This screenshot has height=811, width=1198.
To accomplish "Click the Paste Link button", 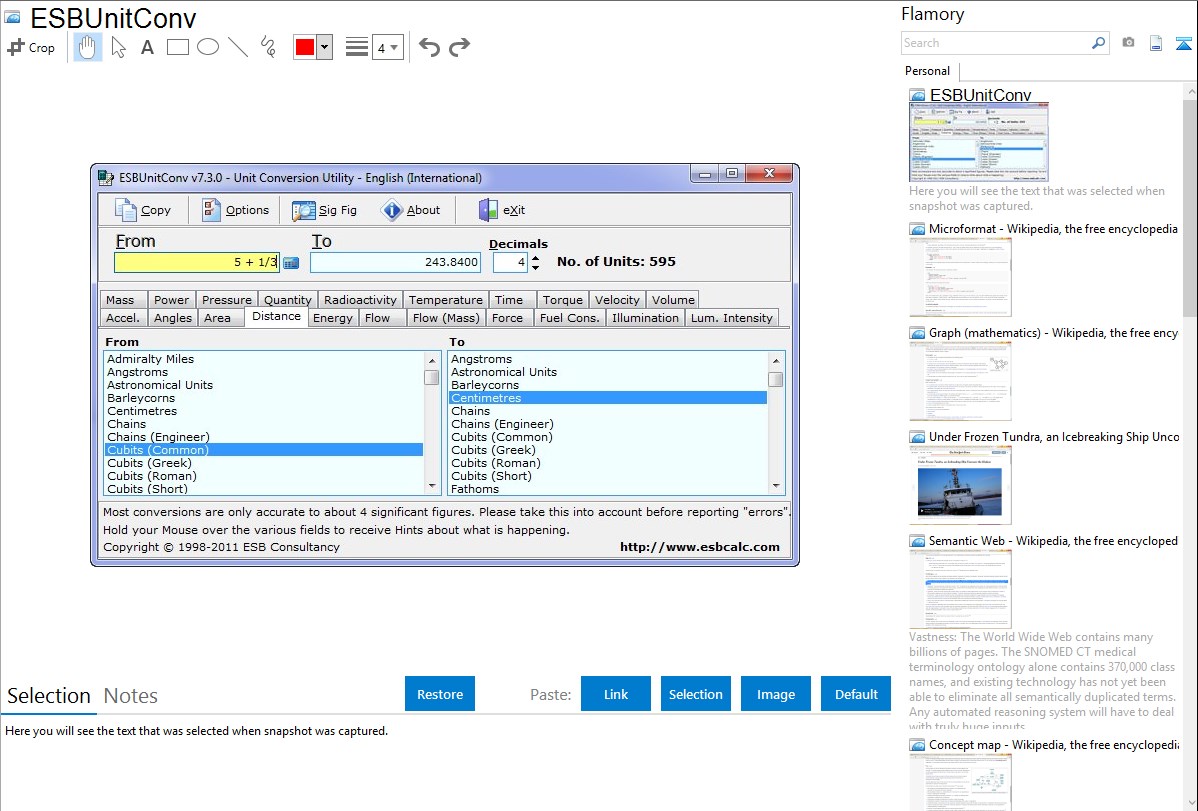I will 616,694.
